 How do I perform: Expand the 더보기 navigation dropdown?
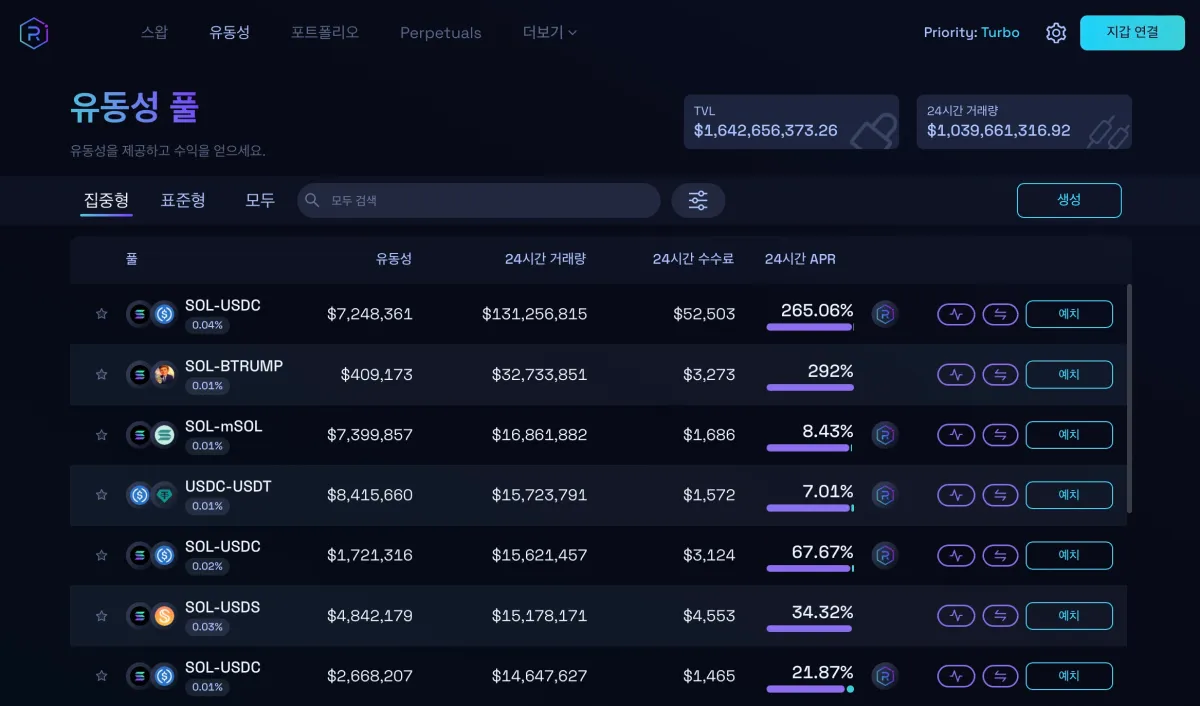[548, 32]
